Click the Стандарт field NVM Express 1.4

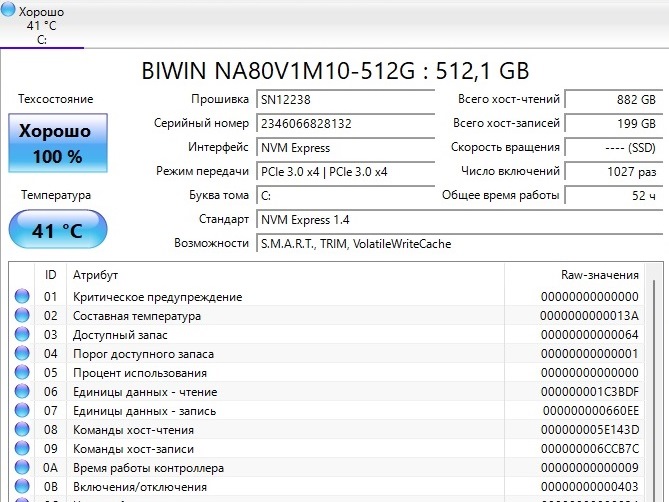pyautogui.click(x=460, y=220)
